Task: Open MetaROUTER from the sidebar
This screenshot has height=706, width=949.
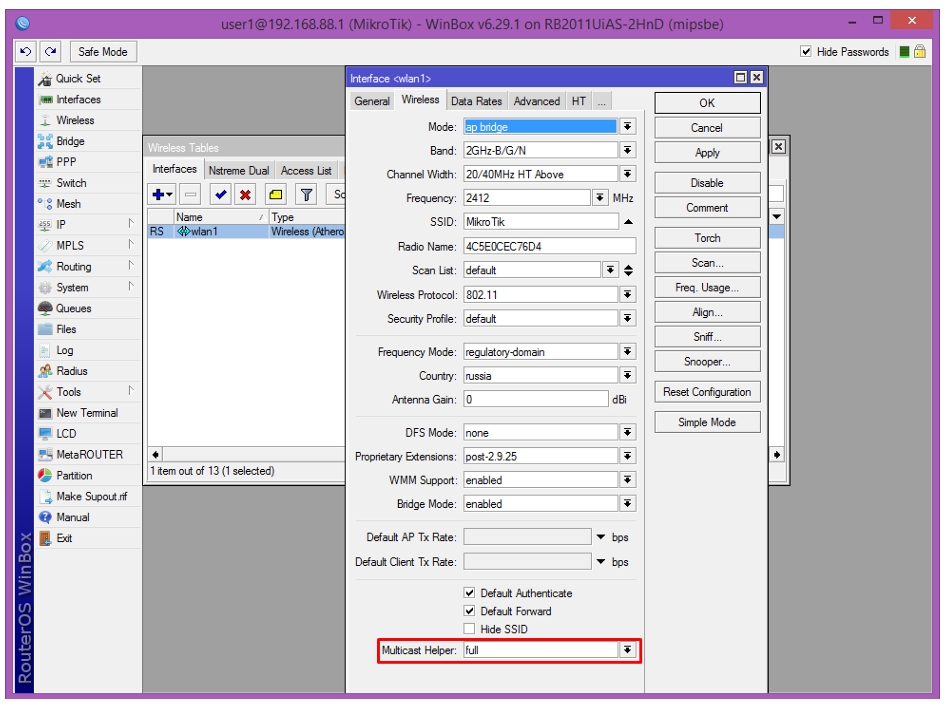Action: click(88, 455)
